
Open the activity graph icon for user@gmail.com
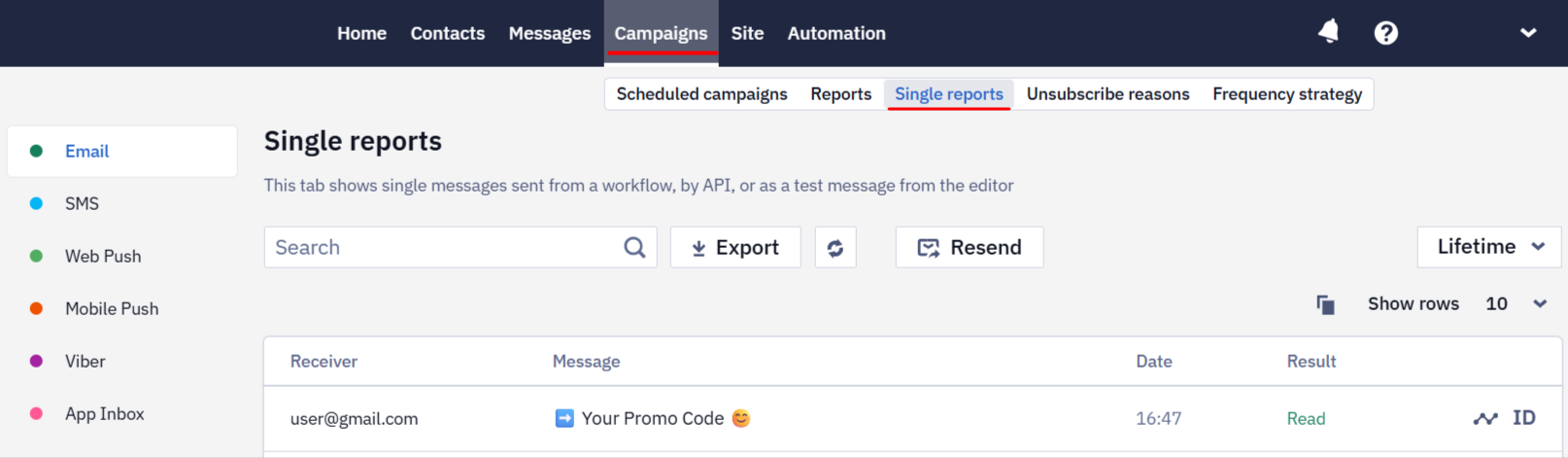coord(1485,418)
